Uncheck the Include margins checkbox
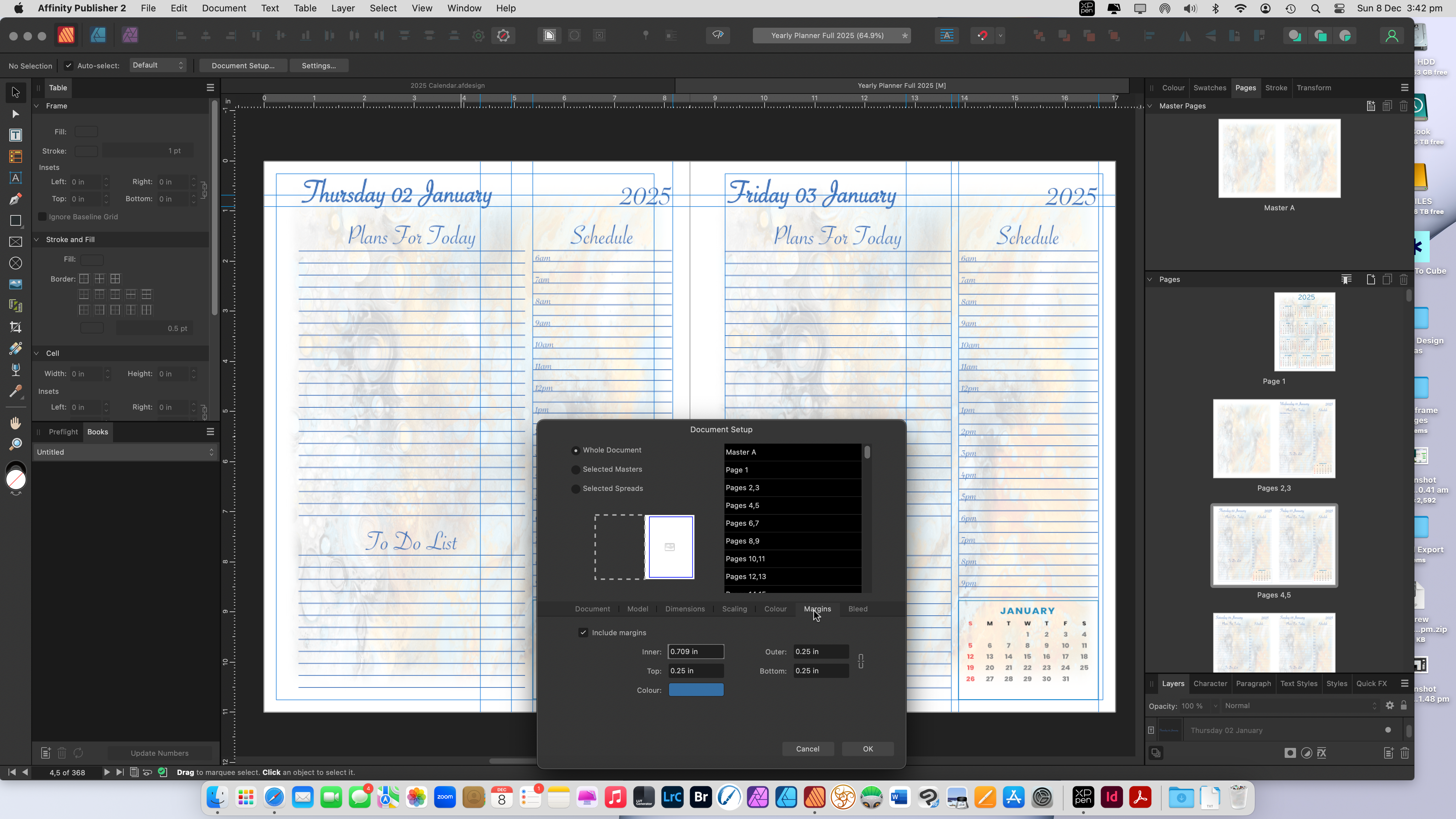 pyautogui.click(x=583, y=632)
